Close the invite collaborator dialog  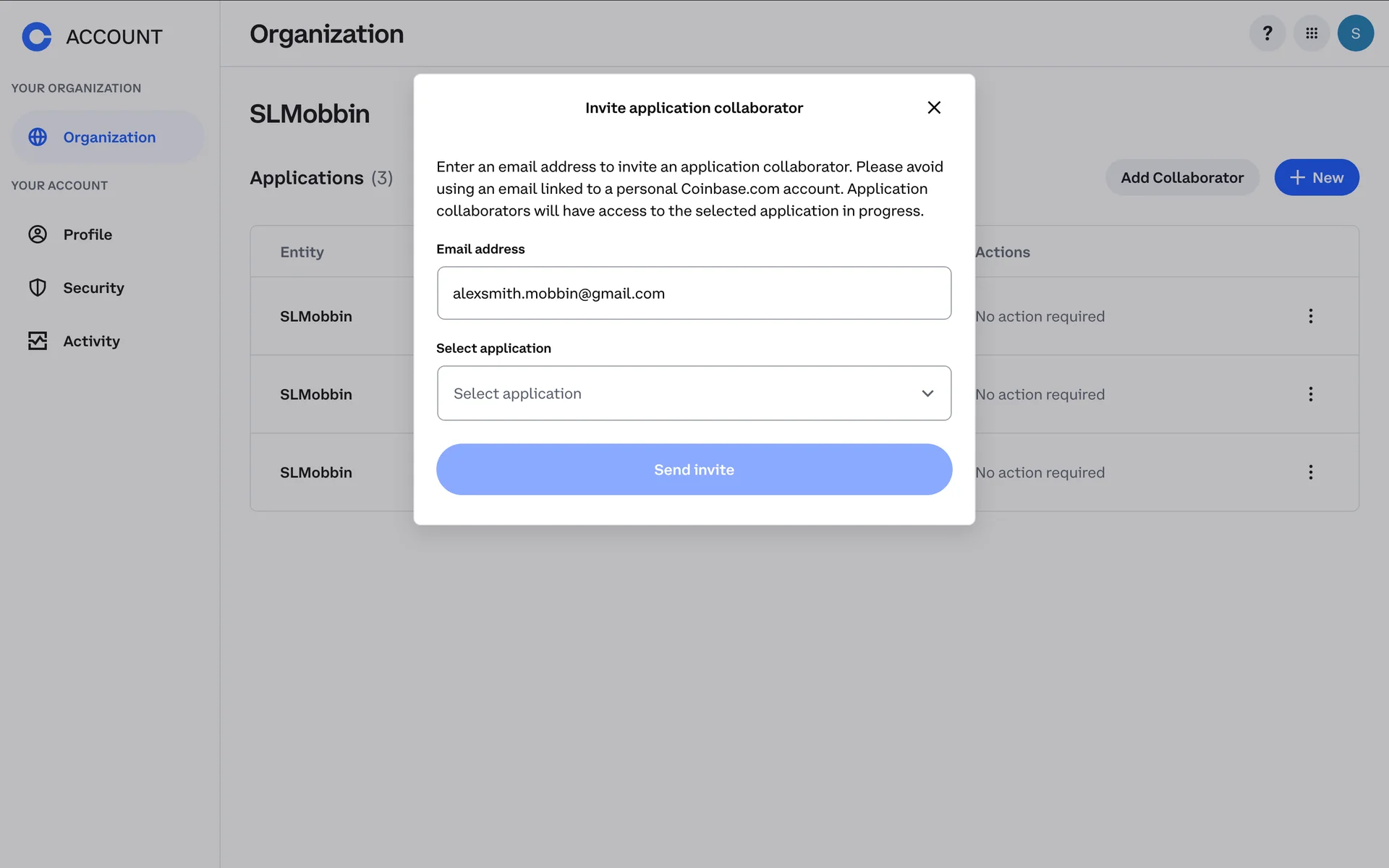coord(933,108)
